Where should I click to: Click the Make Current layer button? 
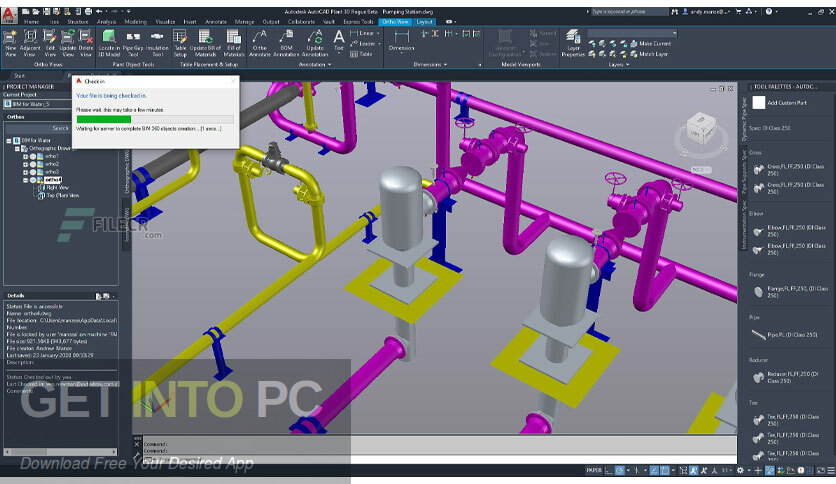tap(650, 44)
